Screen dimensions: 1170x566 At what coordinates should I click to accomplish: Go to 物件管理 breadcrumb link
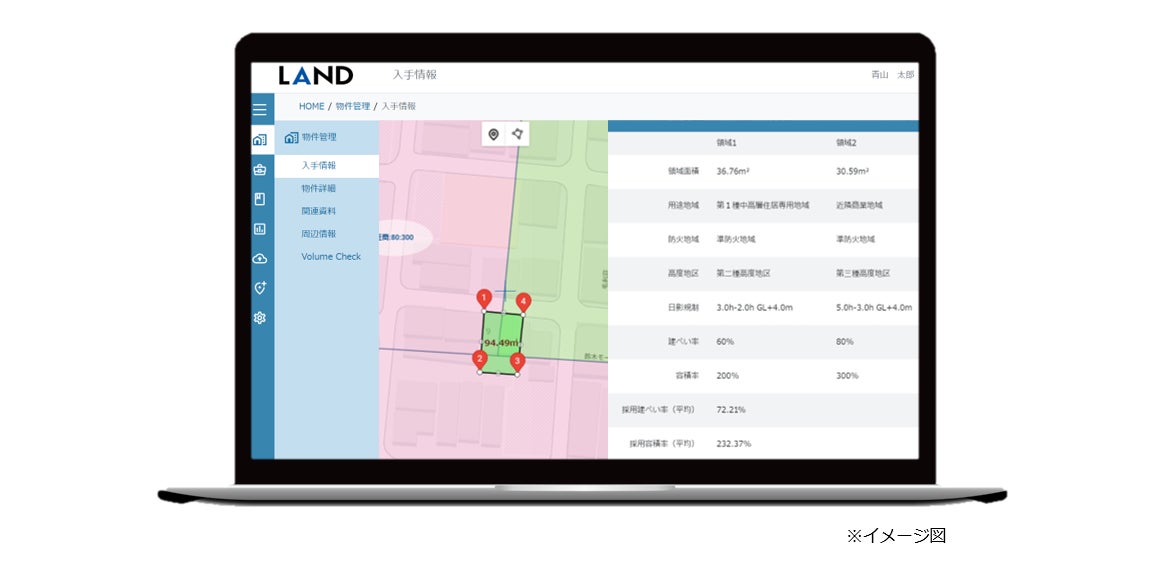click(353, 107)
